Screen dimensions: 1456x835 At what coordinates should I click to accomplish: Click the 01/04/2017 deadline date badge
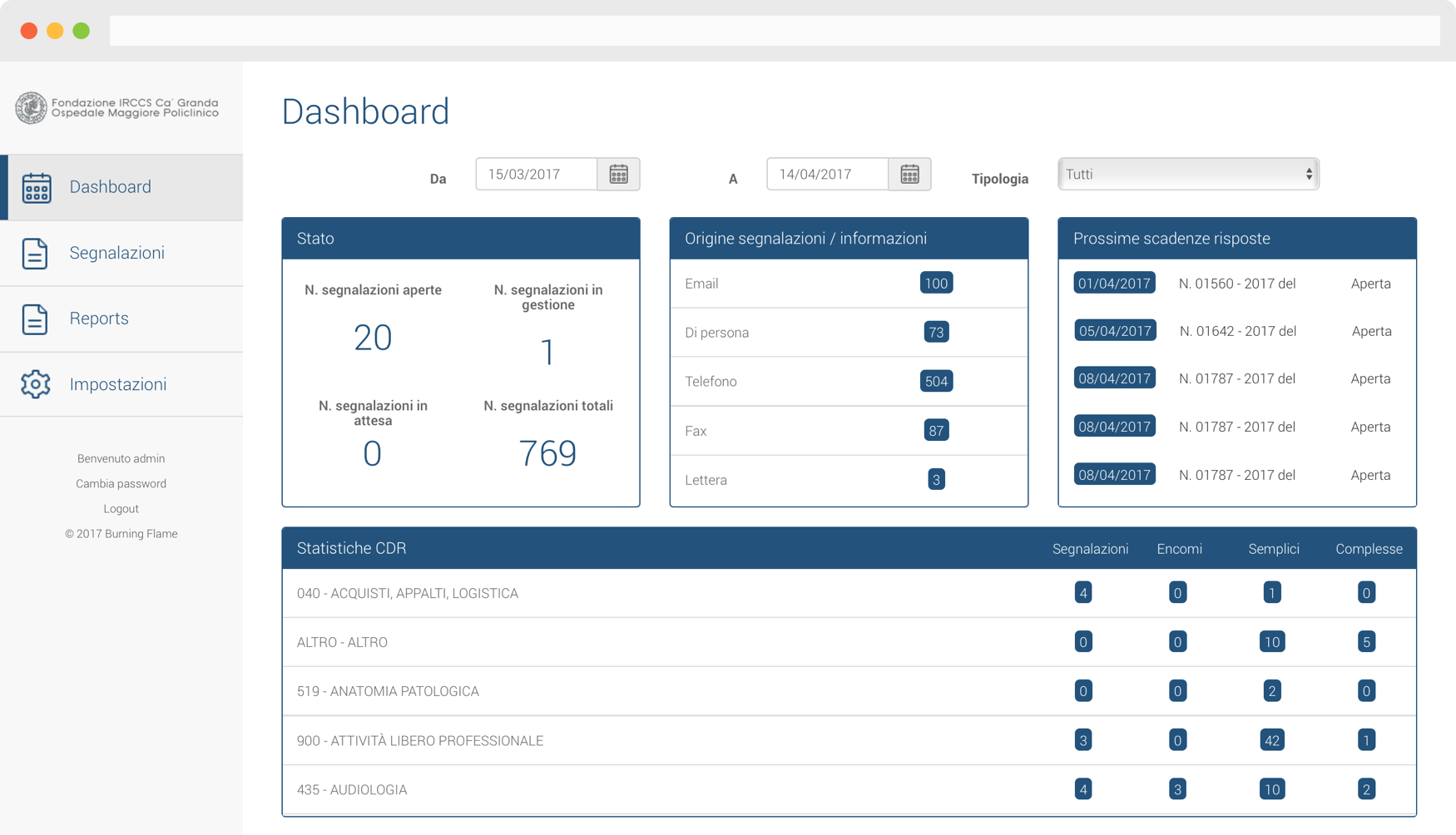pos(1114,283)
